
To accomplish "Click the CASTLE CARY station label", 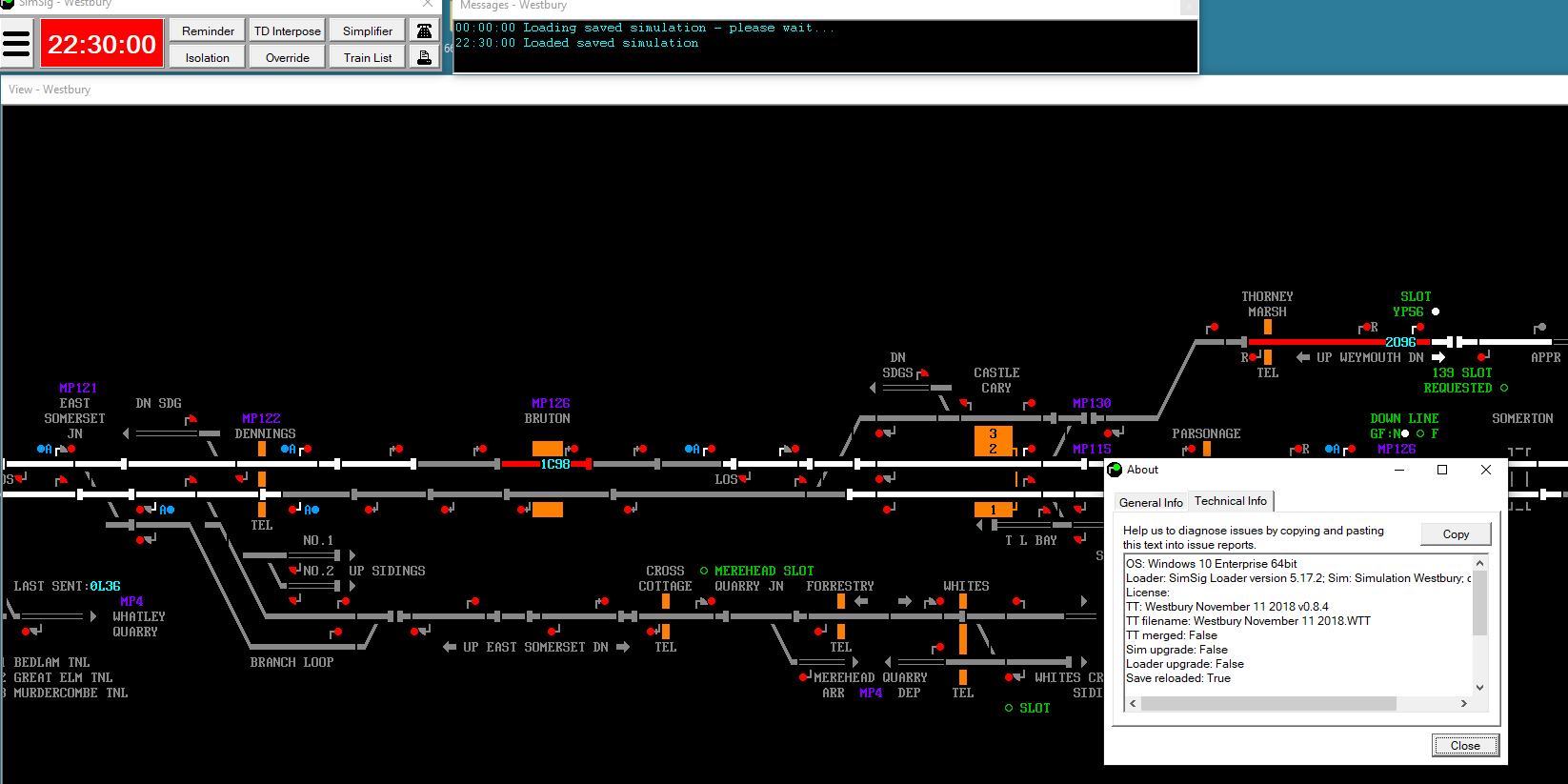I will tap(996, 380).
